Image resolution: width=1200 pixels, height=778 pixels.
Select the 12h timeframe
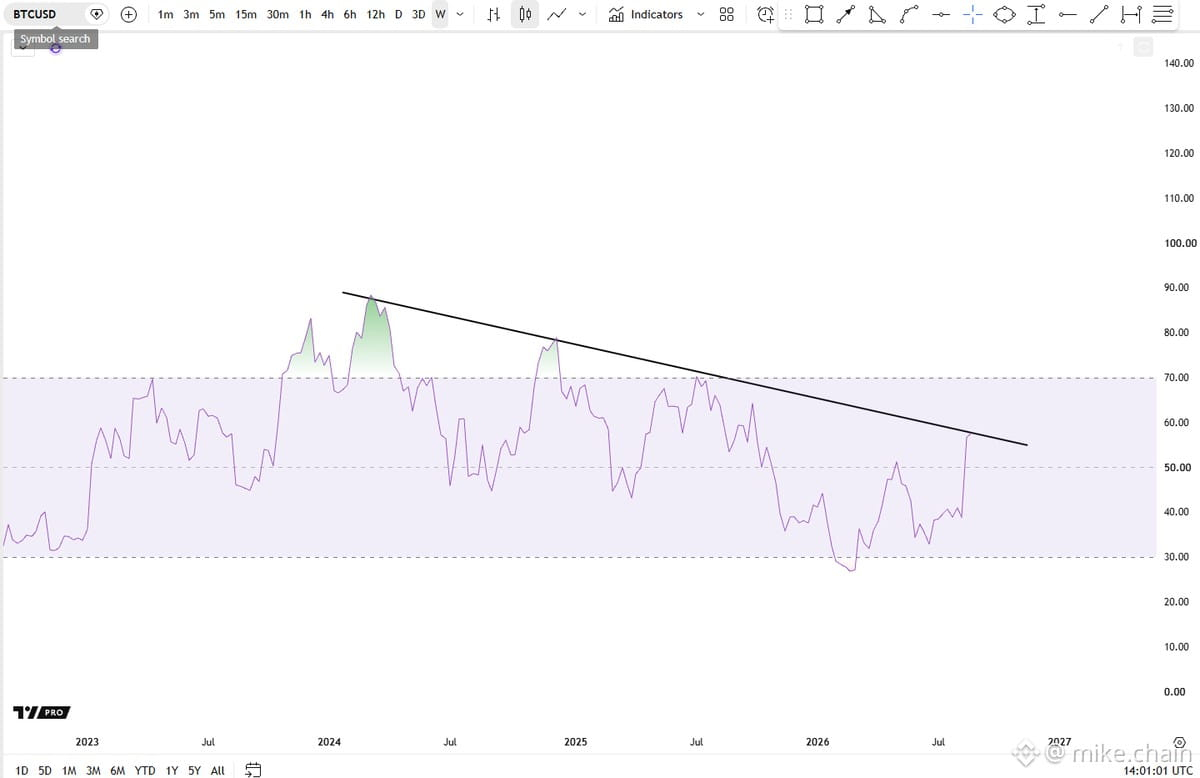click(376, 15)
